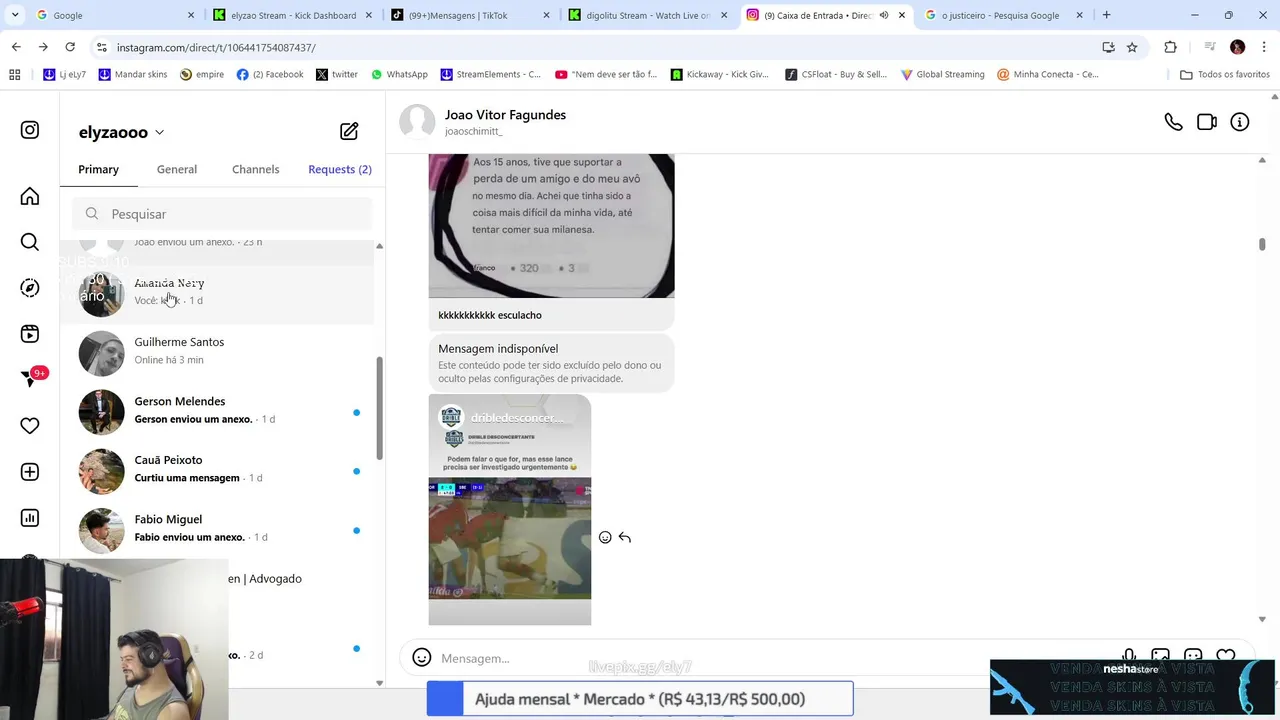Viewport: 1280px width, 720px height.
Task: Open dashboard insights icon in sidebar
Action: pyautogui.click(x=30, y=518)
